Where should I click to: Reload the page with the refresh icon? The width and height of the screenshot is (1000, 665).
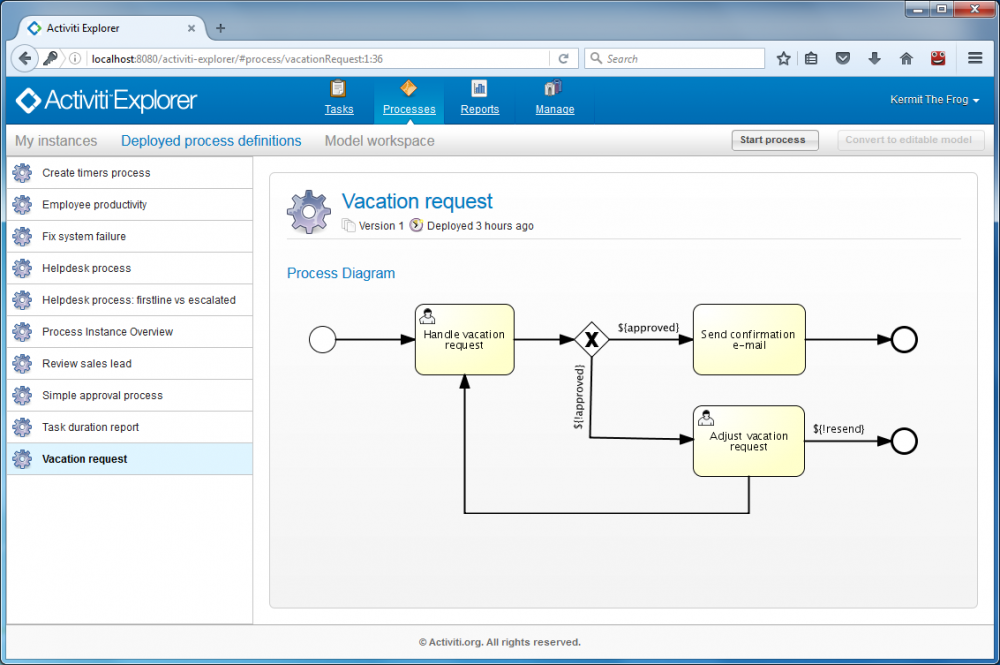(563, 59)
